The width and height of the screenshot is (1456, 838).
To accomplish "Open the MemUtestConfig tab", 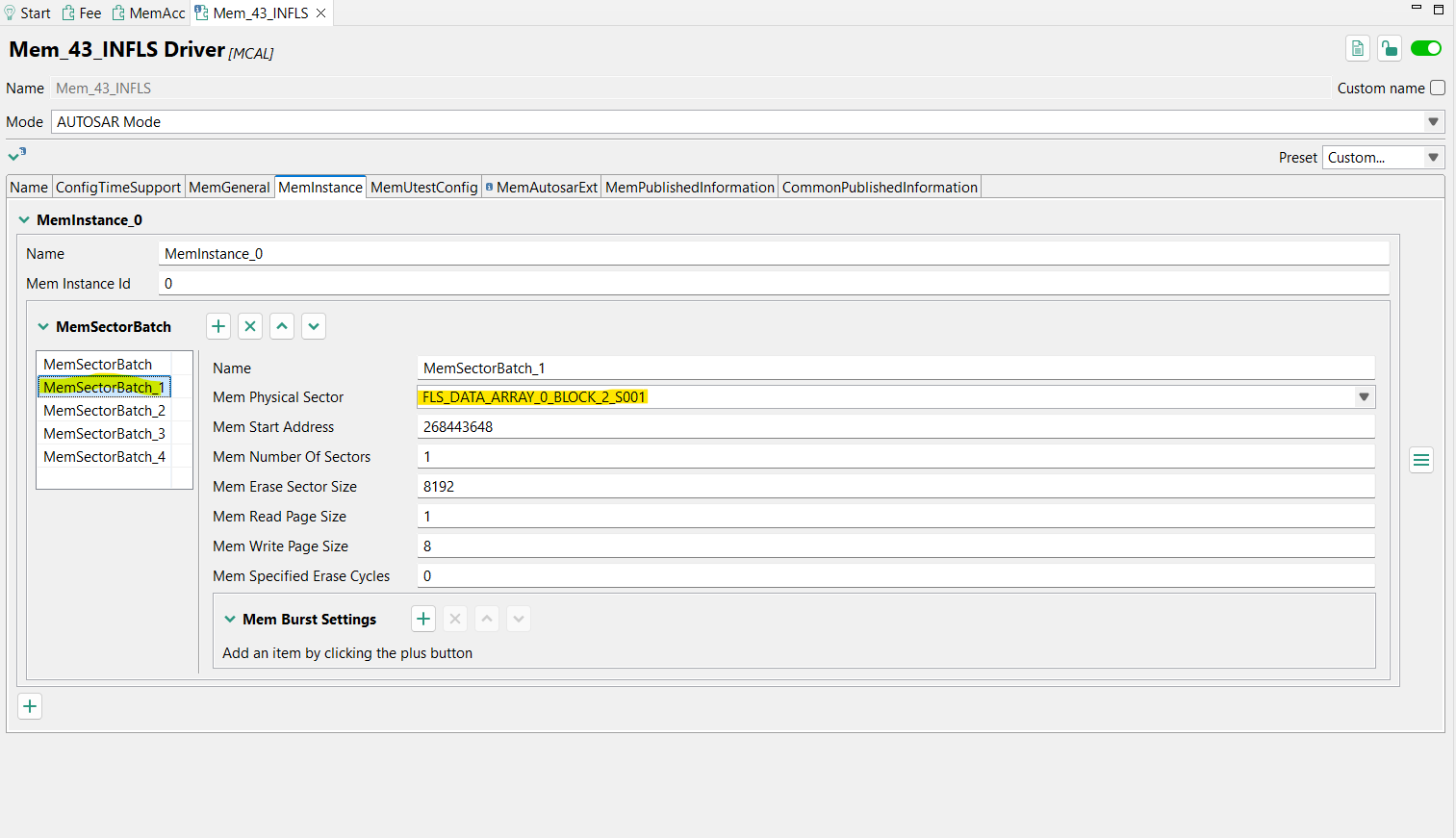I will click(424, 188).
